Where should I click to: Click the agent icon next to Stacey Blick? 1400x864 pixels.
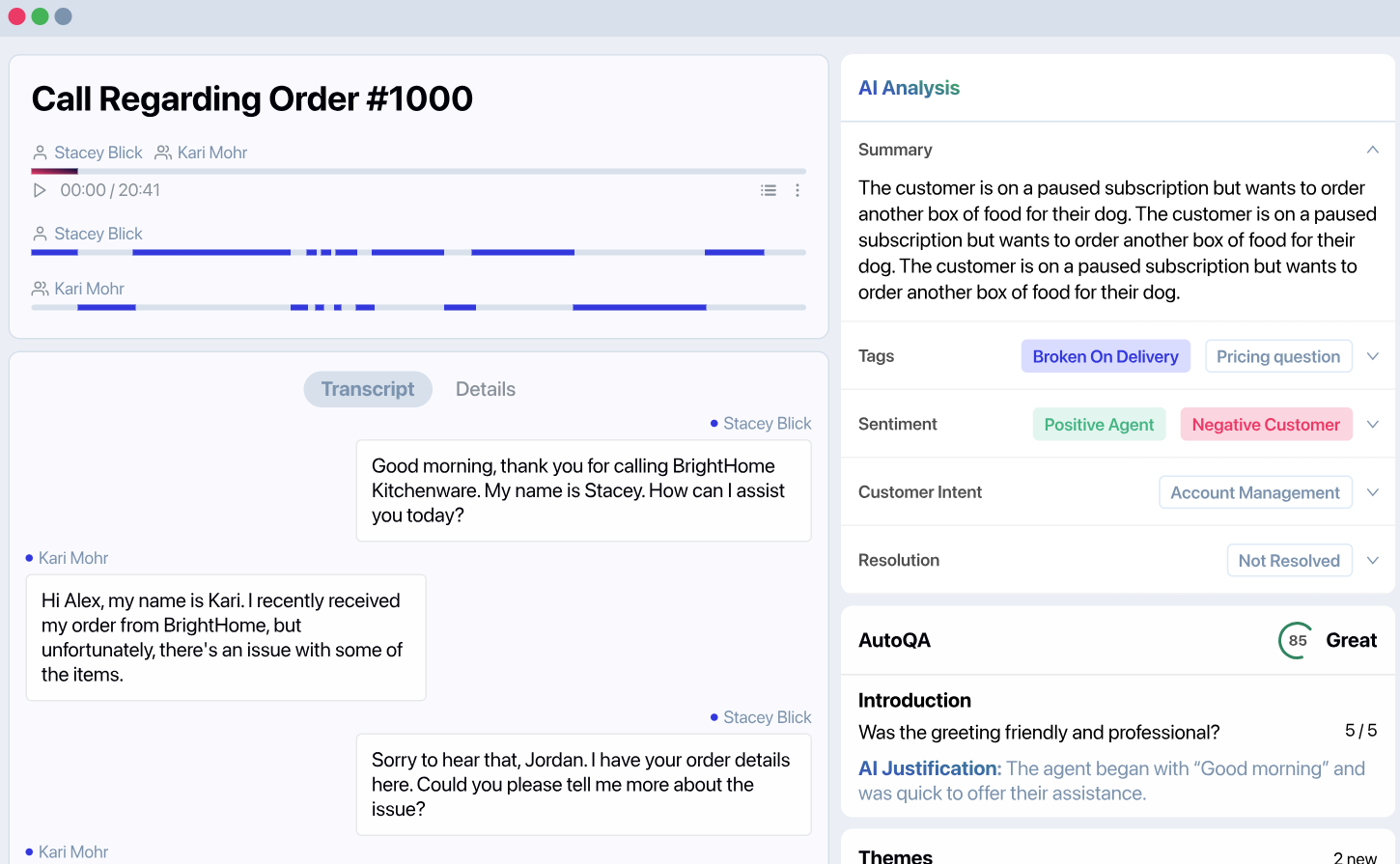click(40, 152)
